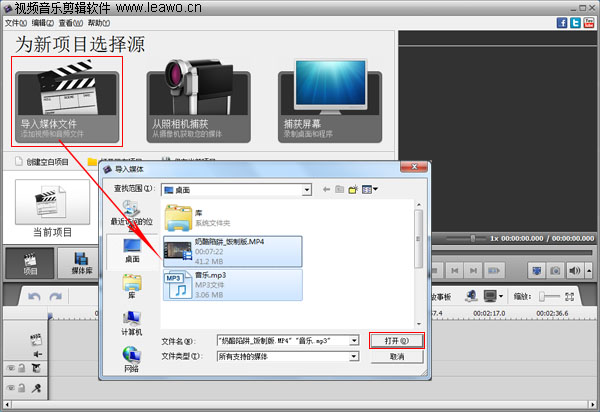
Task: Create a new folder in import dialog
Action: tap(353, 189)
